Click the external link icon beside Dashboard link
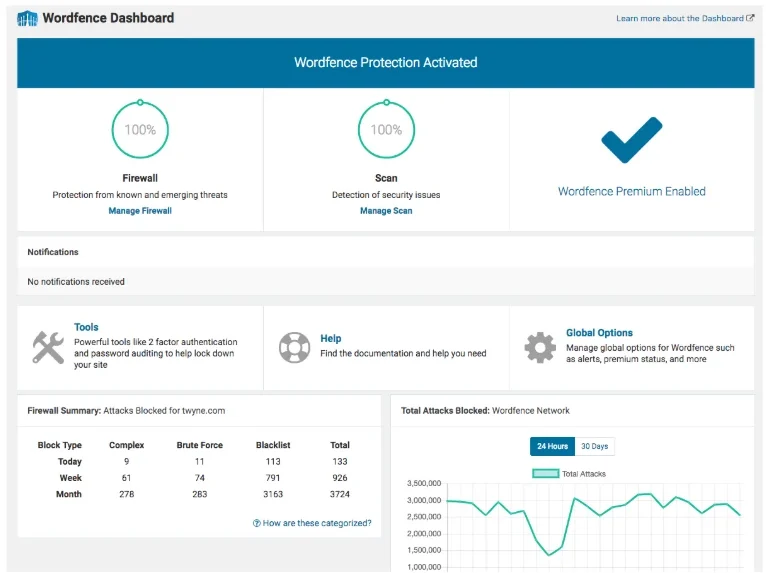This screenshot has width=766, height=573. point(750,18)
